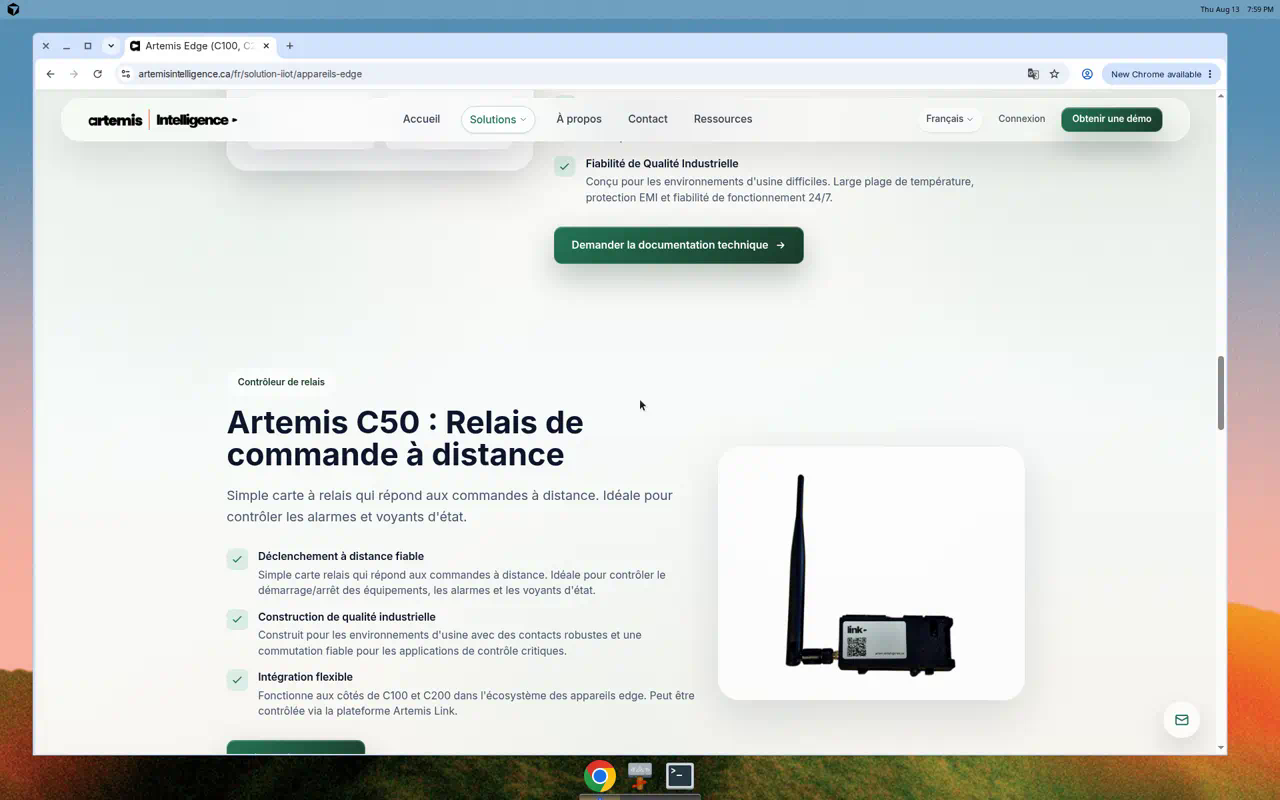
Task: Open a new tab with the plus icon
Action: coord(290,46)
